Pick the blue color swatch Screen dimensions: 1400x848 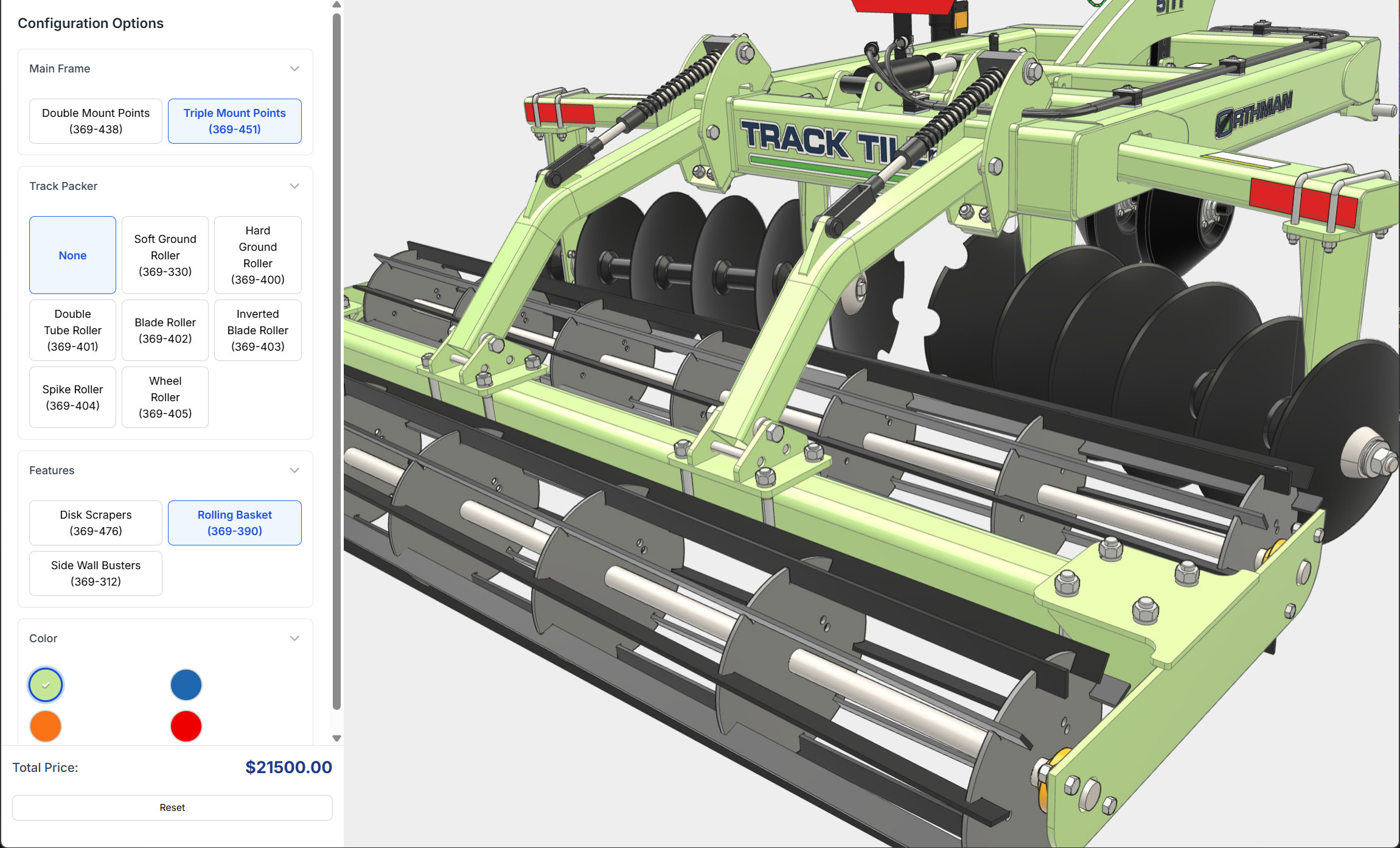coord(186,684)
